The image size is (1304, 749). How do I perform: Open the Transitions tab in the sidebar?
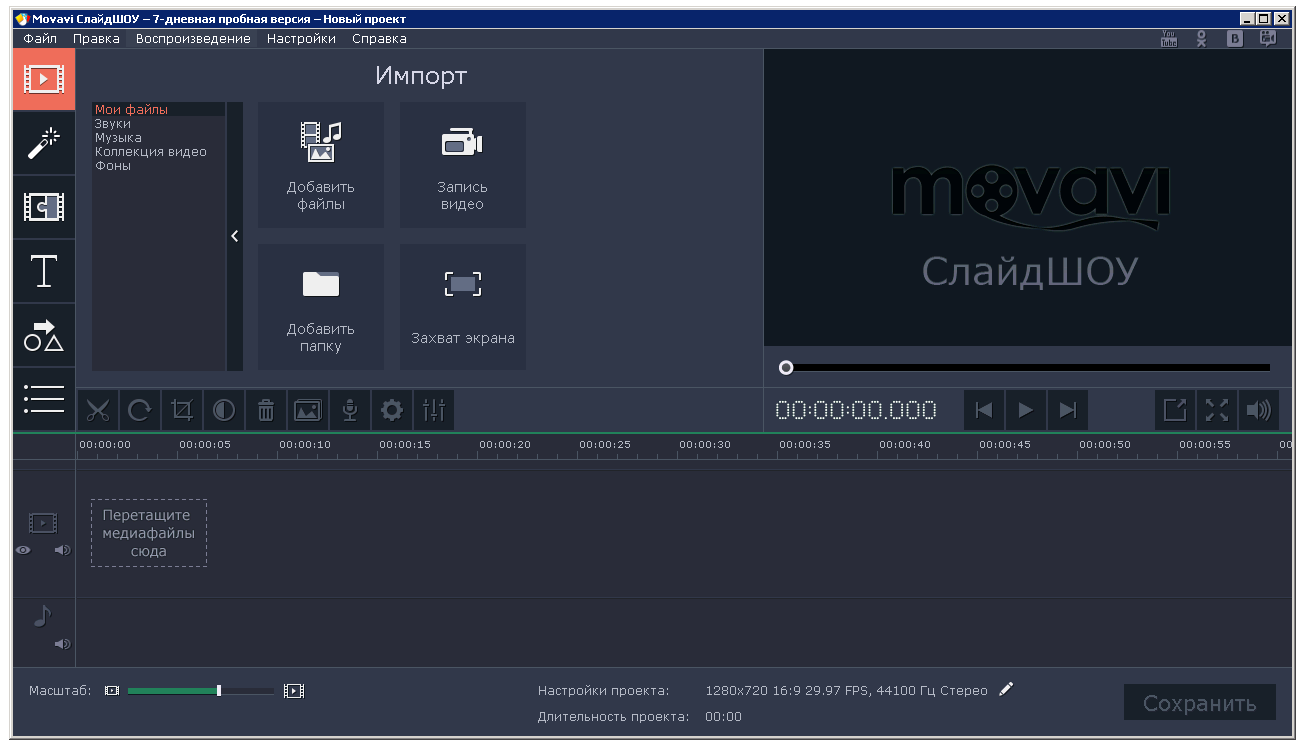[x=44, y=207]
